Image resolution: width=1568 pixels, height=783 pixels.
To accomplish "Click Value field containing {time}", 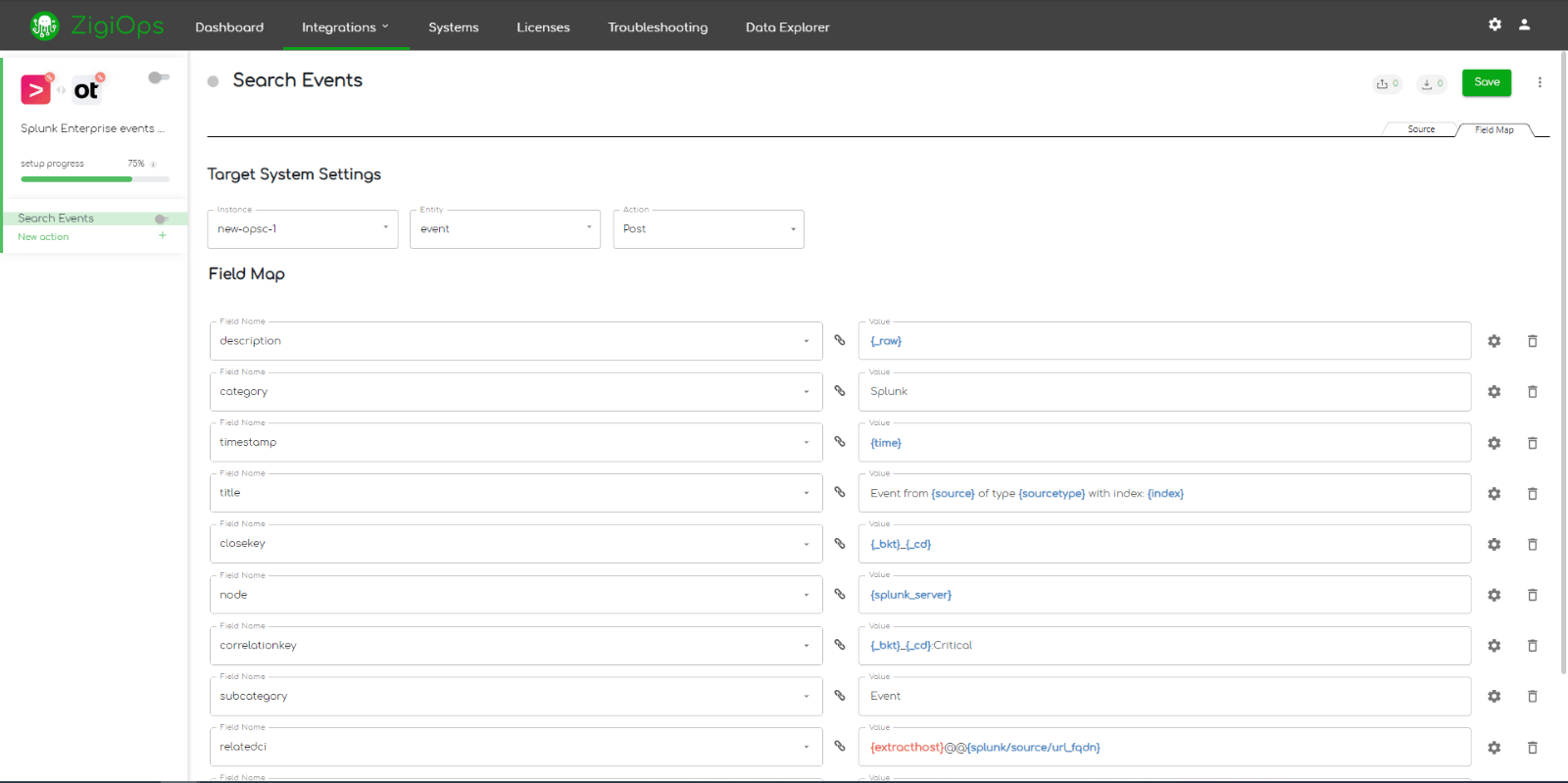I will pos(1165,442).
